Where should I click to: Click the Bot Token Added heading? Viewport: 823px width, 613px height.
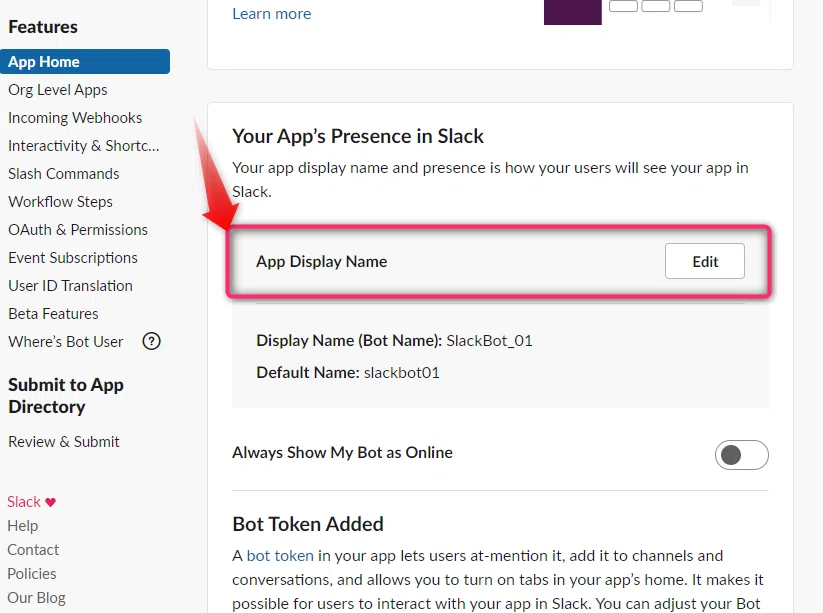(x=308, y=524)
